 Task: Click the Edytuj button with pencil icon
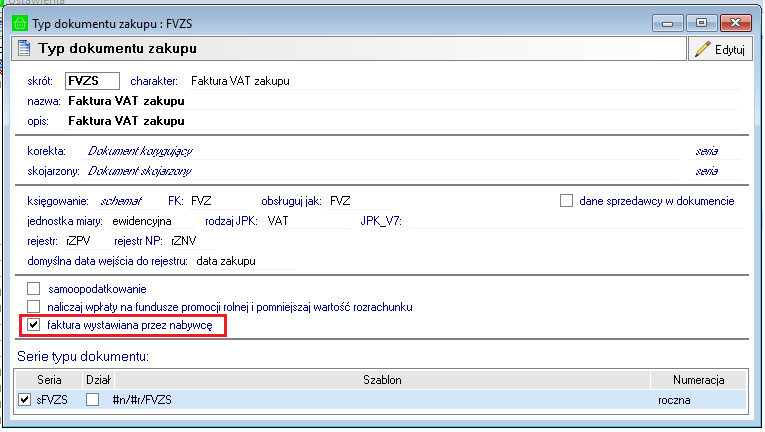point(719,48)
